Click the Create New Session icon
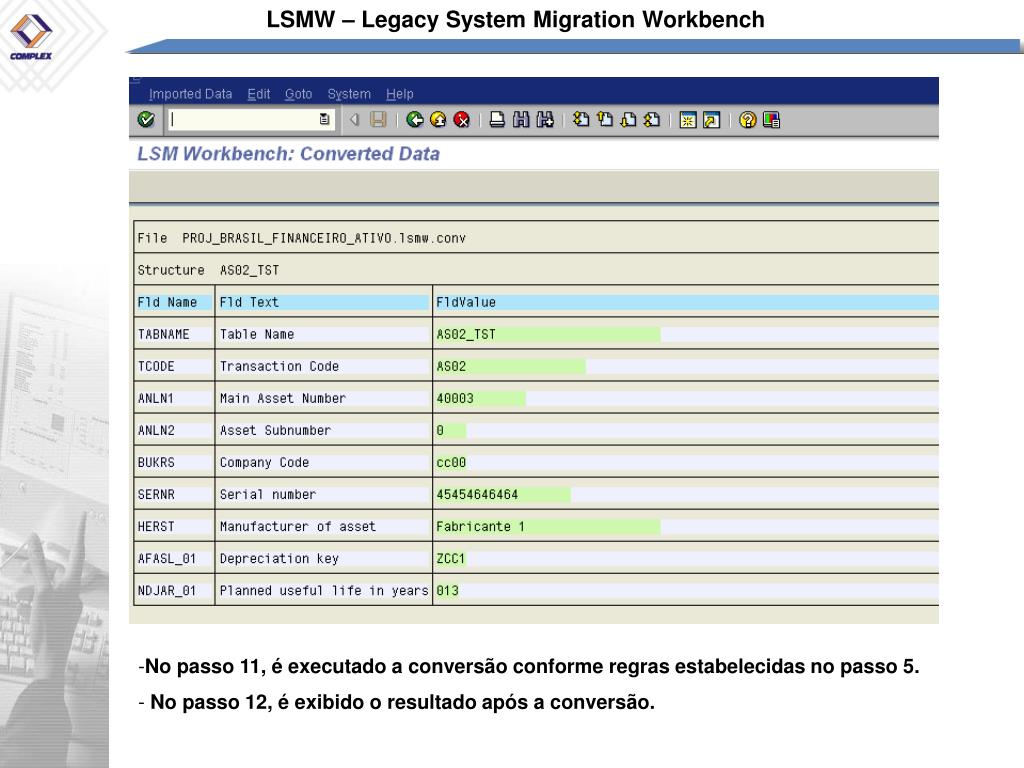Screen dimensions: 1024x768 click(x=688, y=120)
